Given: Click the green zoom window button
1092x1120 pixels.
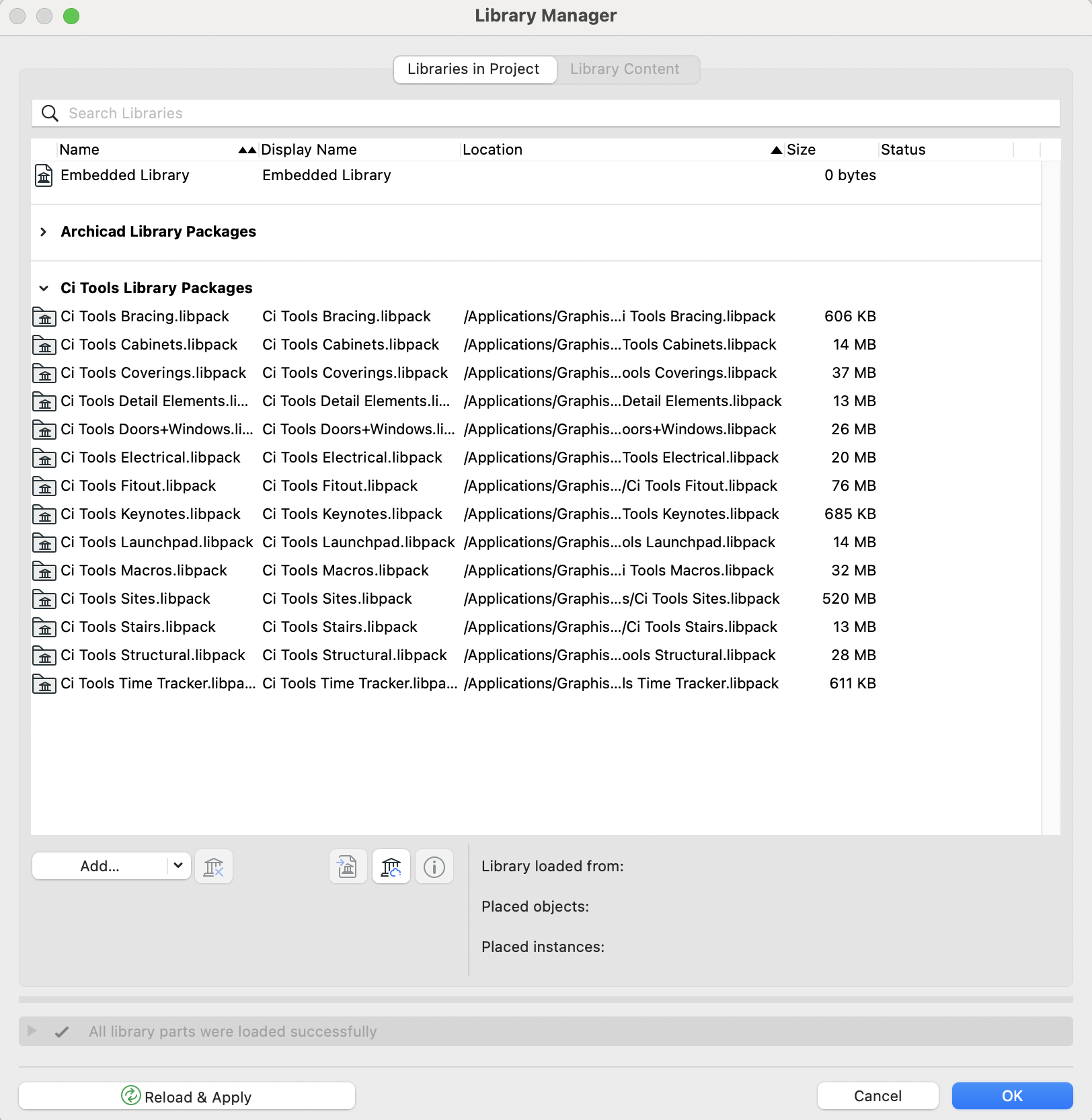Looking at the screenshot, I should (x=71, y=16).
